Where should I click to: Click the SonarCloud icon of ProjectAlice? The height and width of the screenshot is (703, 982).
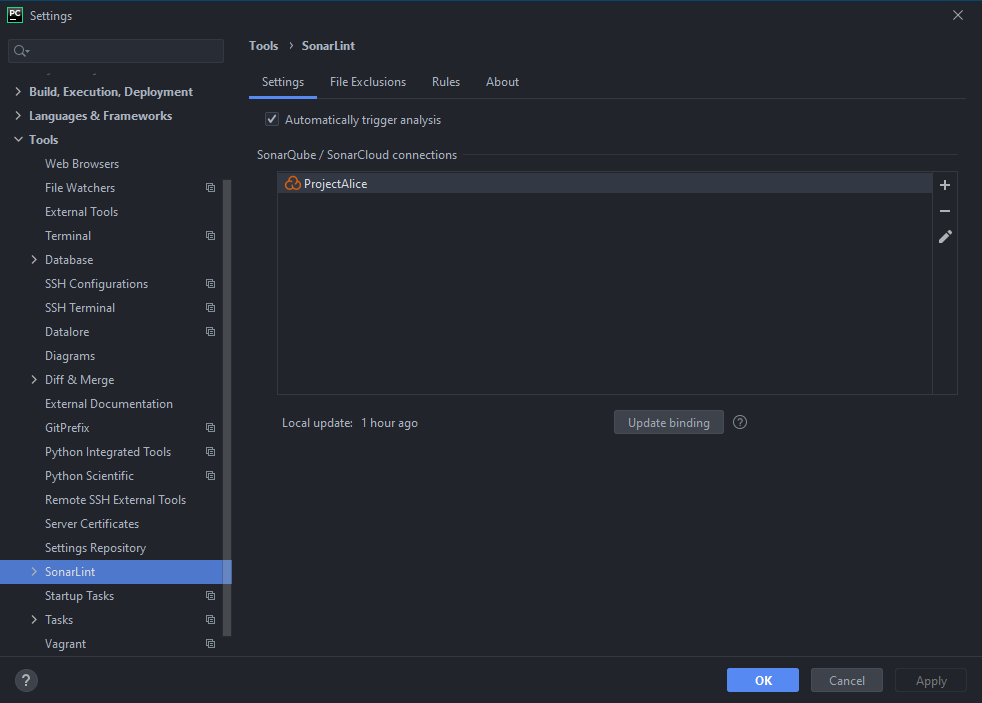[292, 183]
